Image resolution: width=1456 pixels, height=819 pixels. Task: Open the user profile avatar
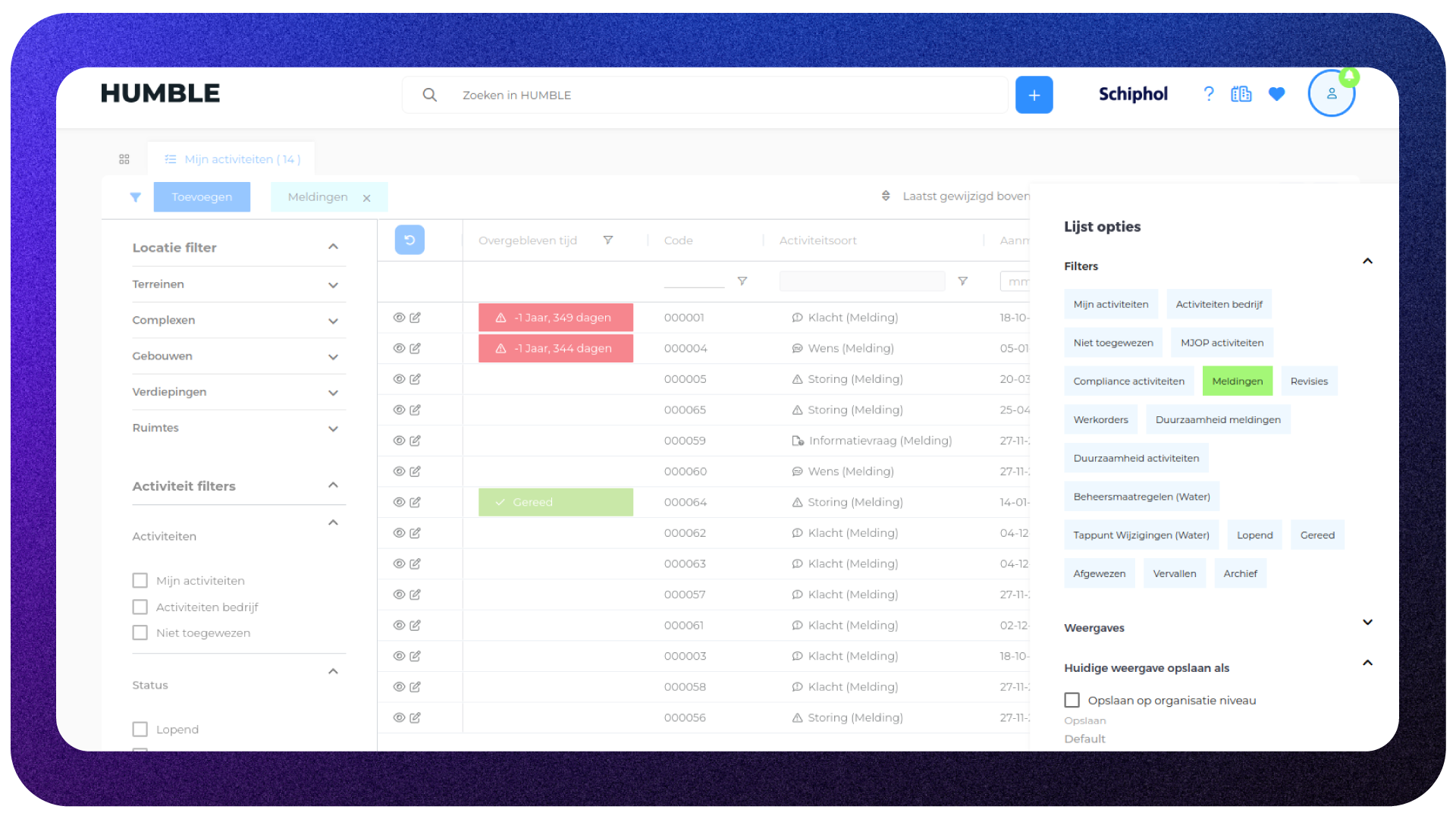click(x=1331, y=94)
